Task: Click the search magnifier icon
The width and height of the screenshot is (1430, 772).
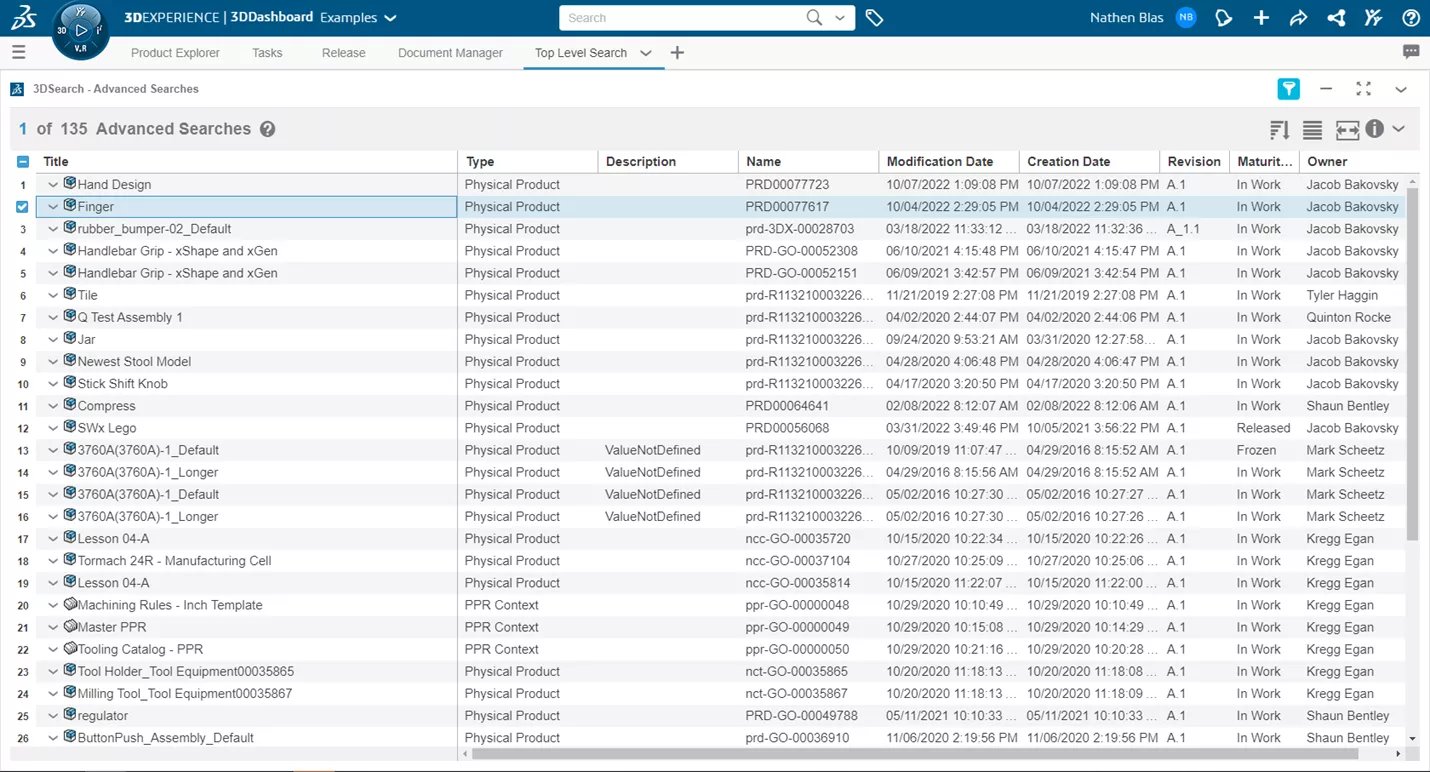Action: (x=815, y=18)
